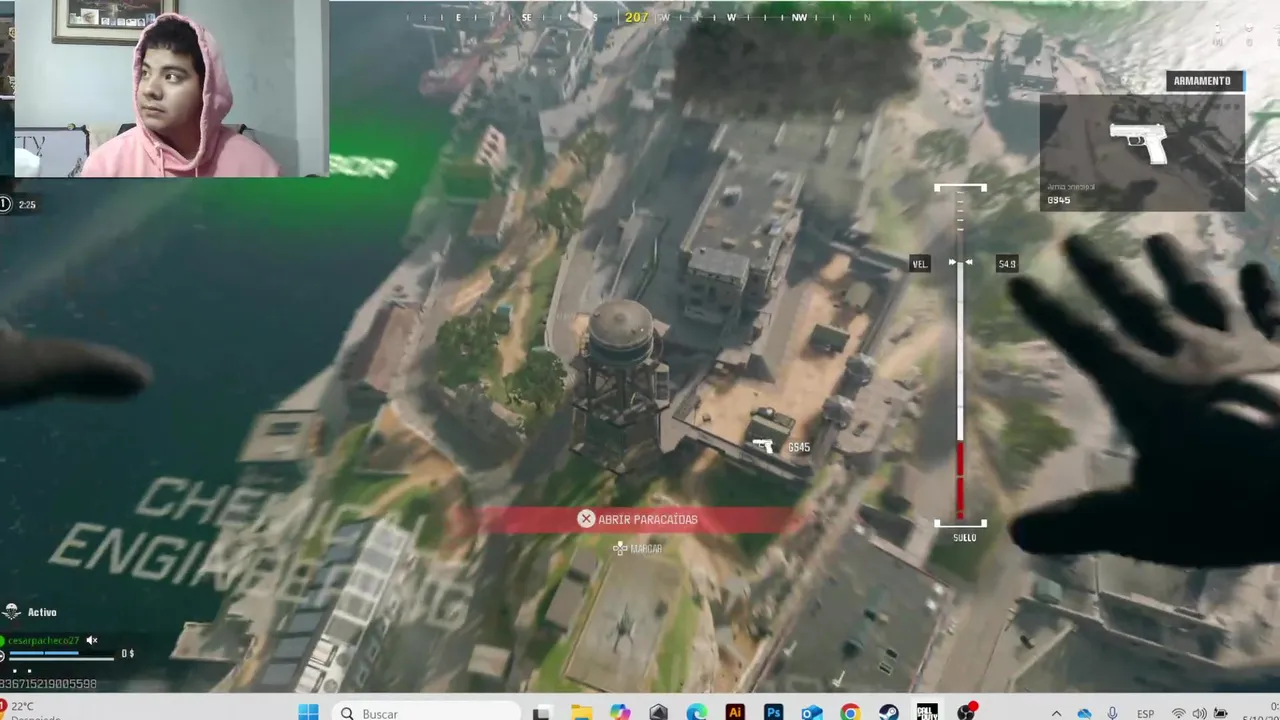Click the Armamento label tab
Viewport: 1280px width, 720px height.
(x=1204, y=81)
